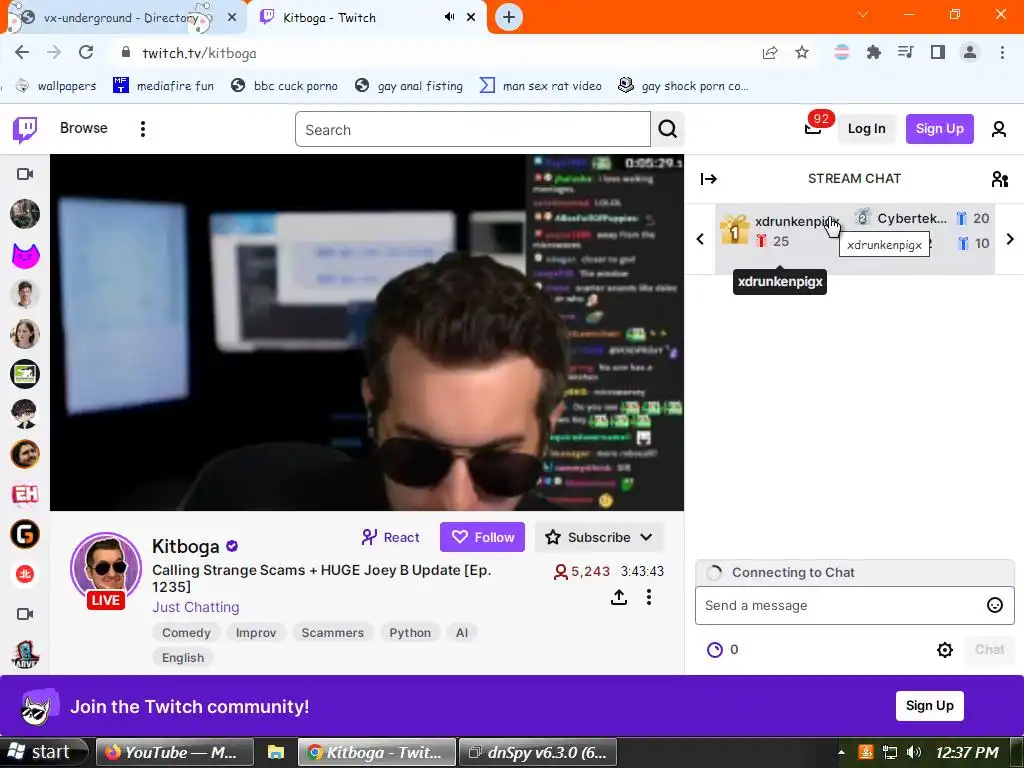Reload the Twitch page
This screenshot has width=1024, height=768.
[x=86, y=52]
